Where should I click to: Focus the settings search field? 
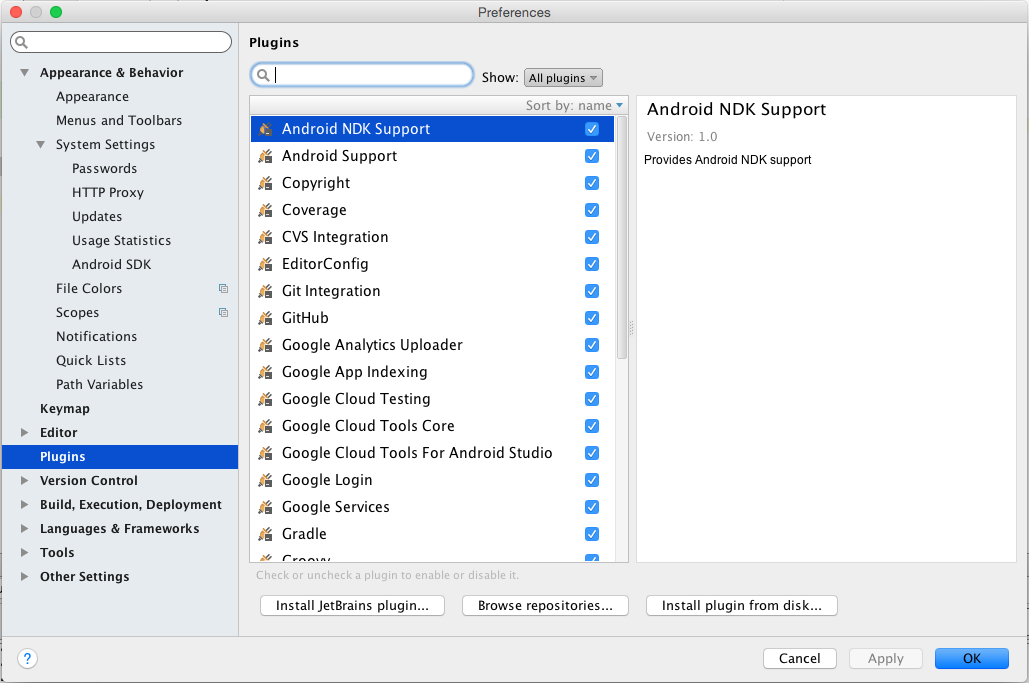coord(121,42)
